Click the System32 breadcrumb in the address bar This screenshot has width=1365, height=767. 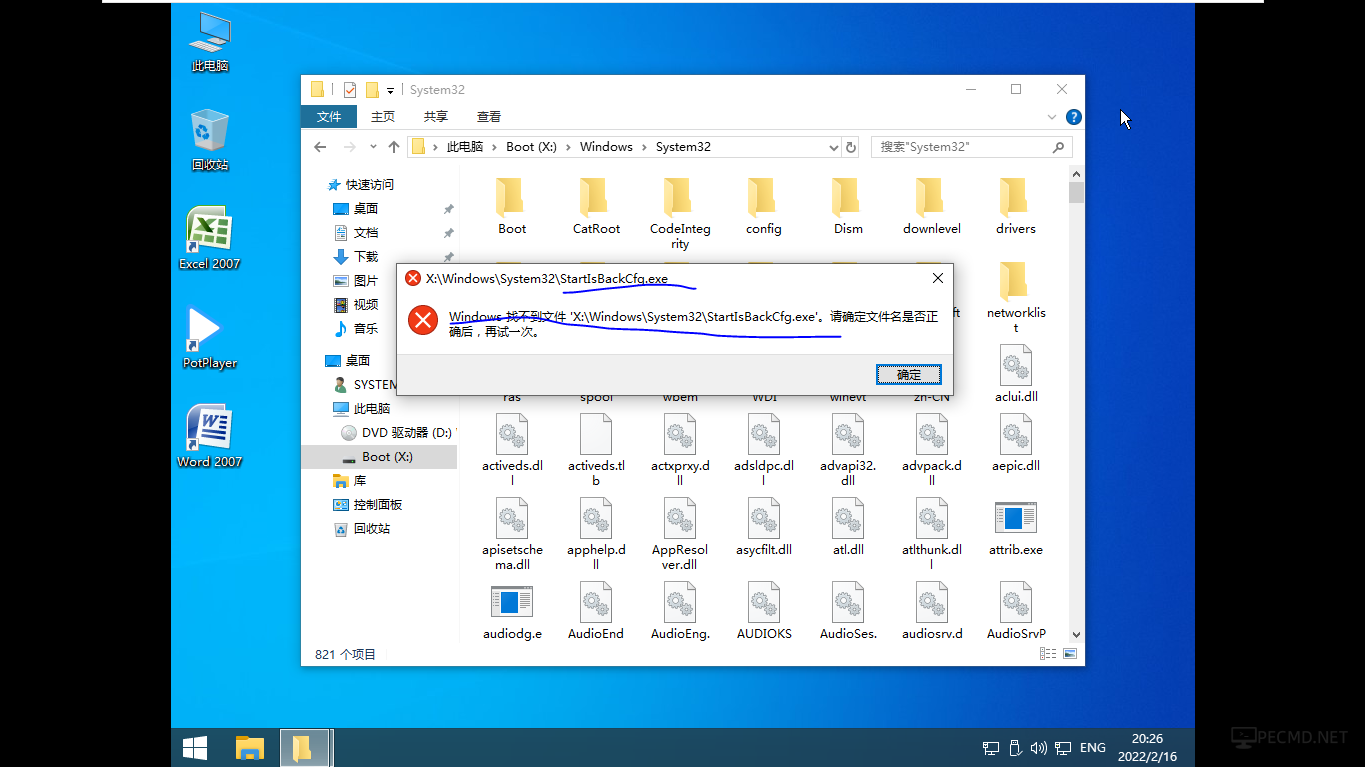point(683,147)
